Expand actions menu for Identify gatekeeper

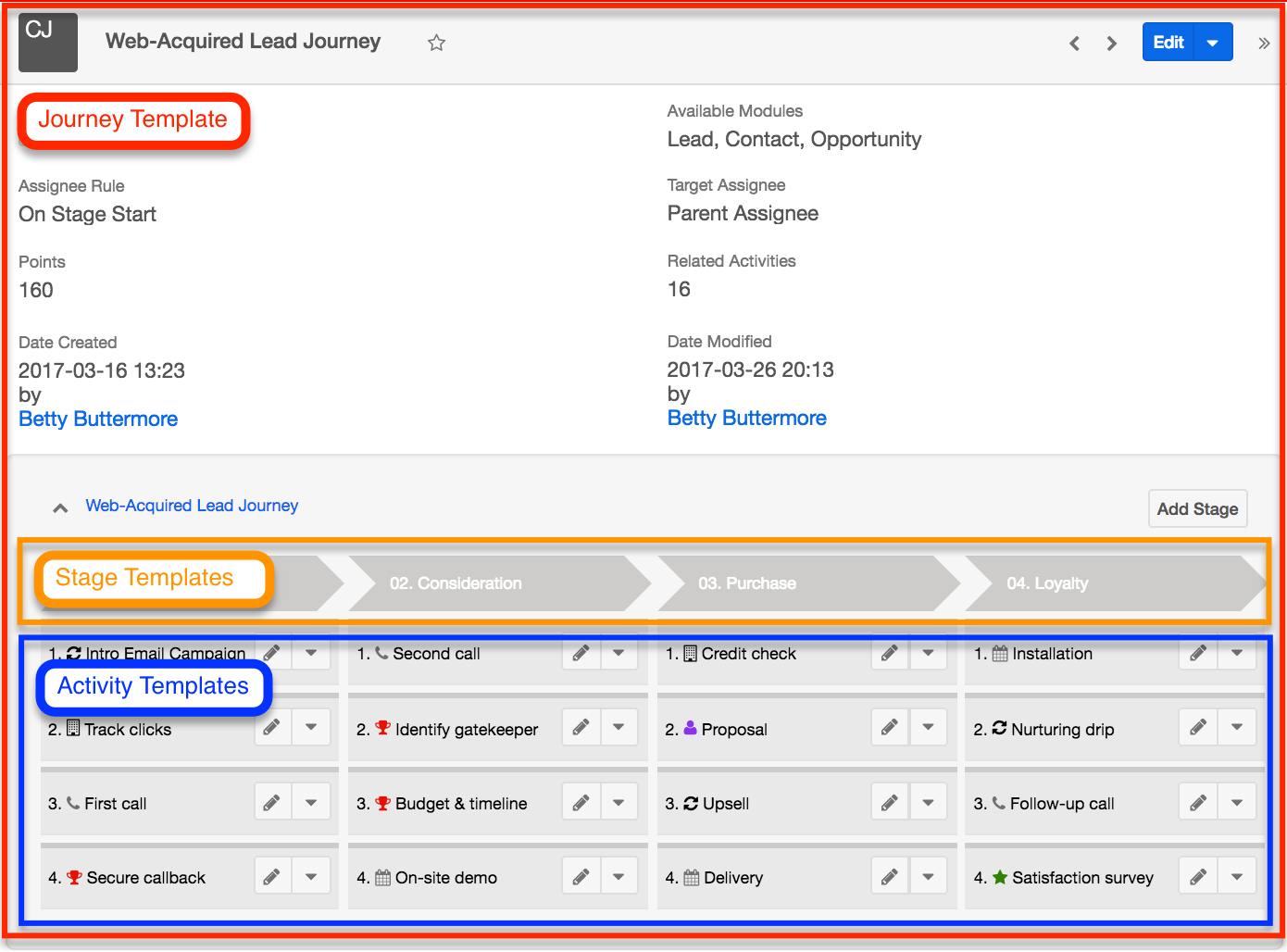[619, 728]
